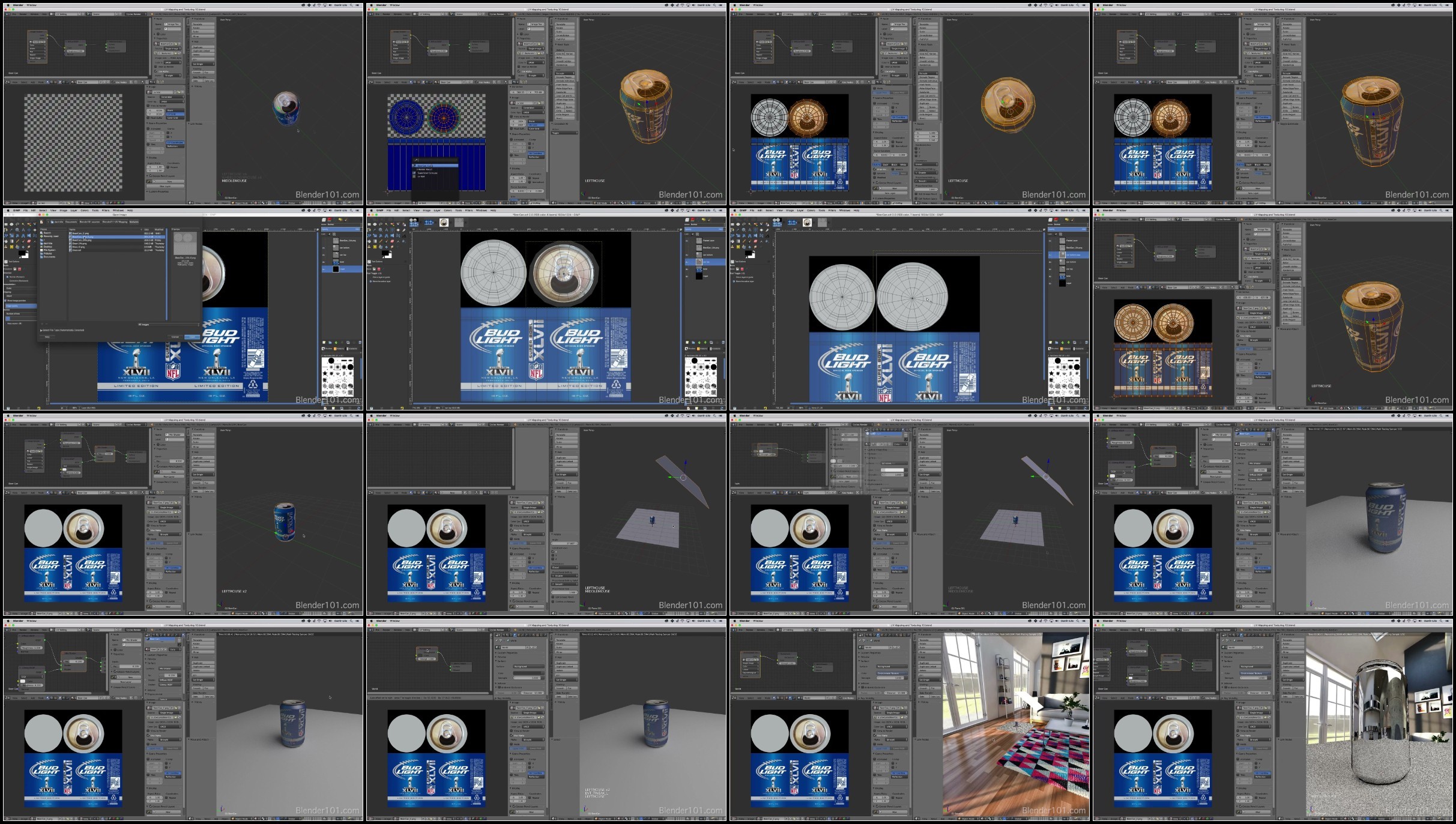Screen dimensions: 1456x824
Task: Open All images filter dropdown in Open Image dialog
Action: pos(168,325)
